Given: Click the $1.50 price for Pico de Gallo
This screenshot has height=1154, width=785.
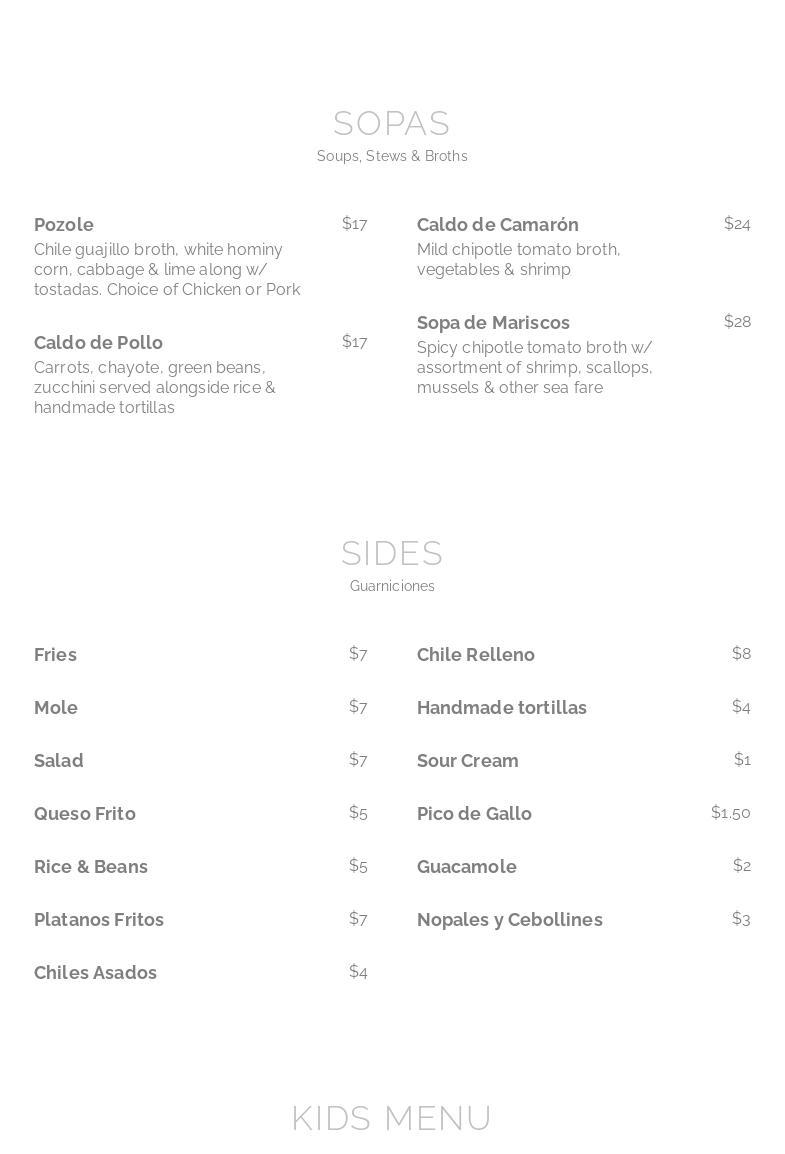Looking at the screenshot, I should pyautogui.click(x=730, y=813).
